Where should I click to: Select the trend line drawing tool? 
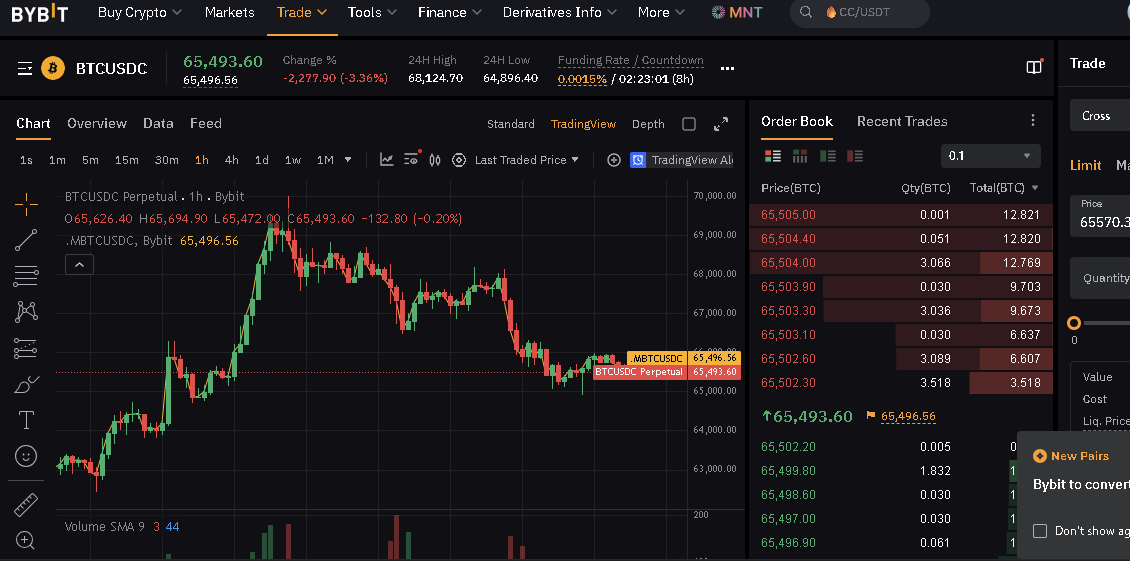click(x=26, y=240)
